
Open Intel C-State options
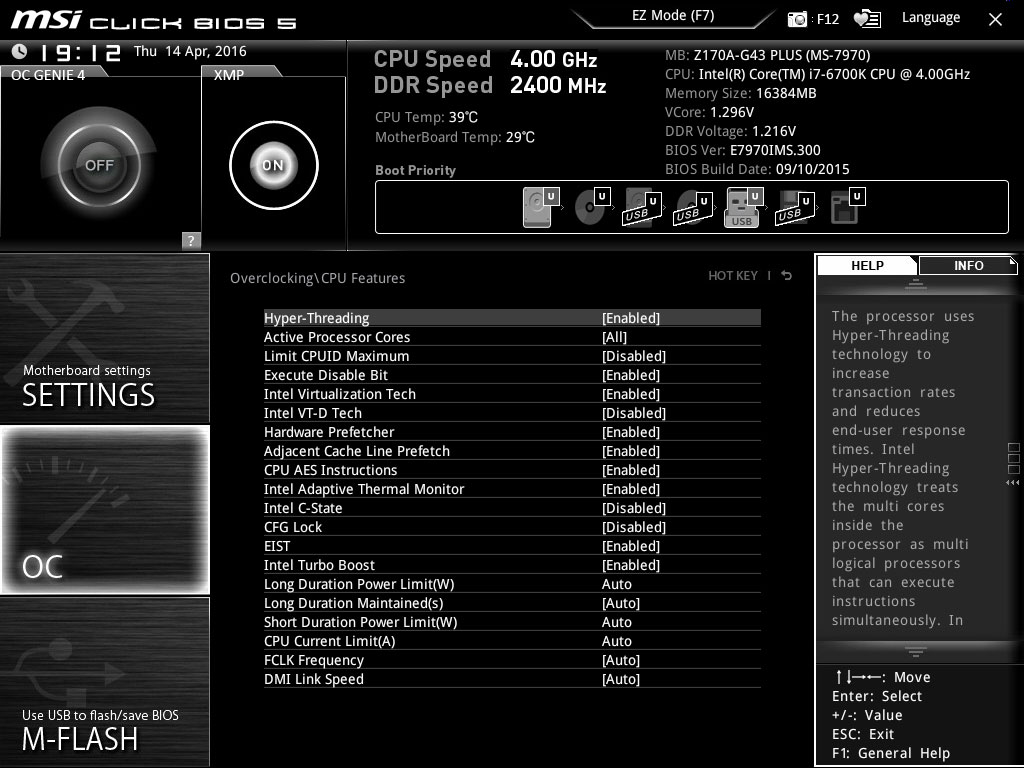click(512, 507)
